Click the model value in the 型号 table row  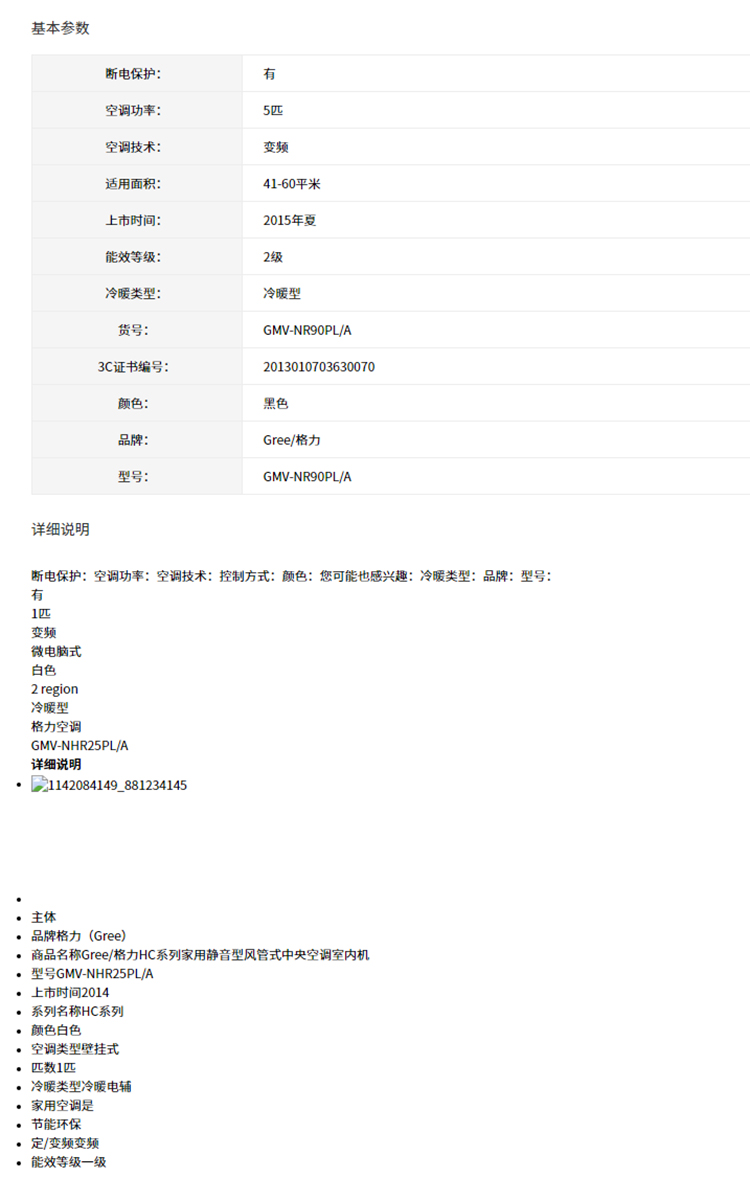(307, 477)
